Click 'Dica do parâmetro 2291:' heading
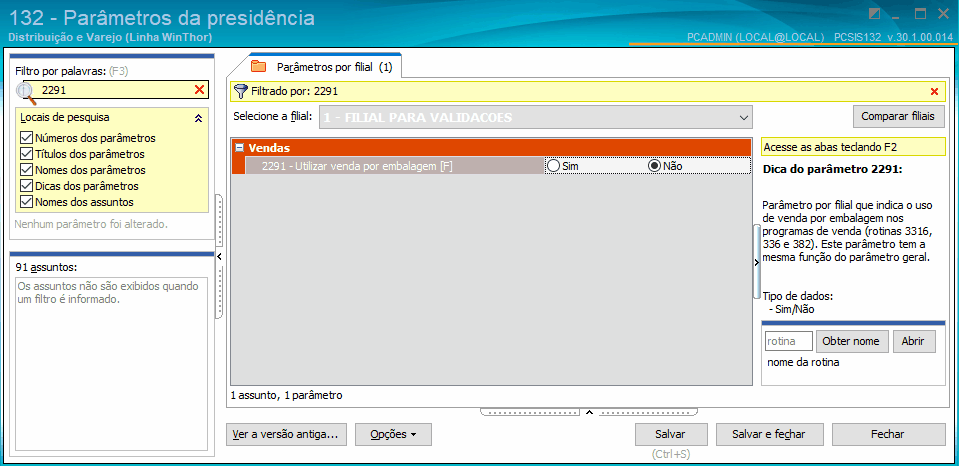Viewport: 959px width, 466px height. click(x=832, y=169)
